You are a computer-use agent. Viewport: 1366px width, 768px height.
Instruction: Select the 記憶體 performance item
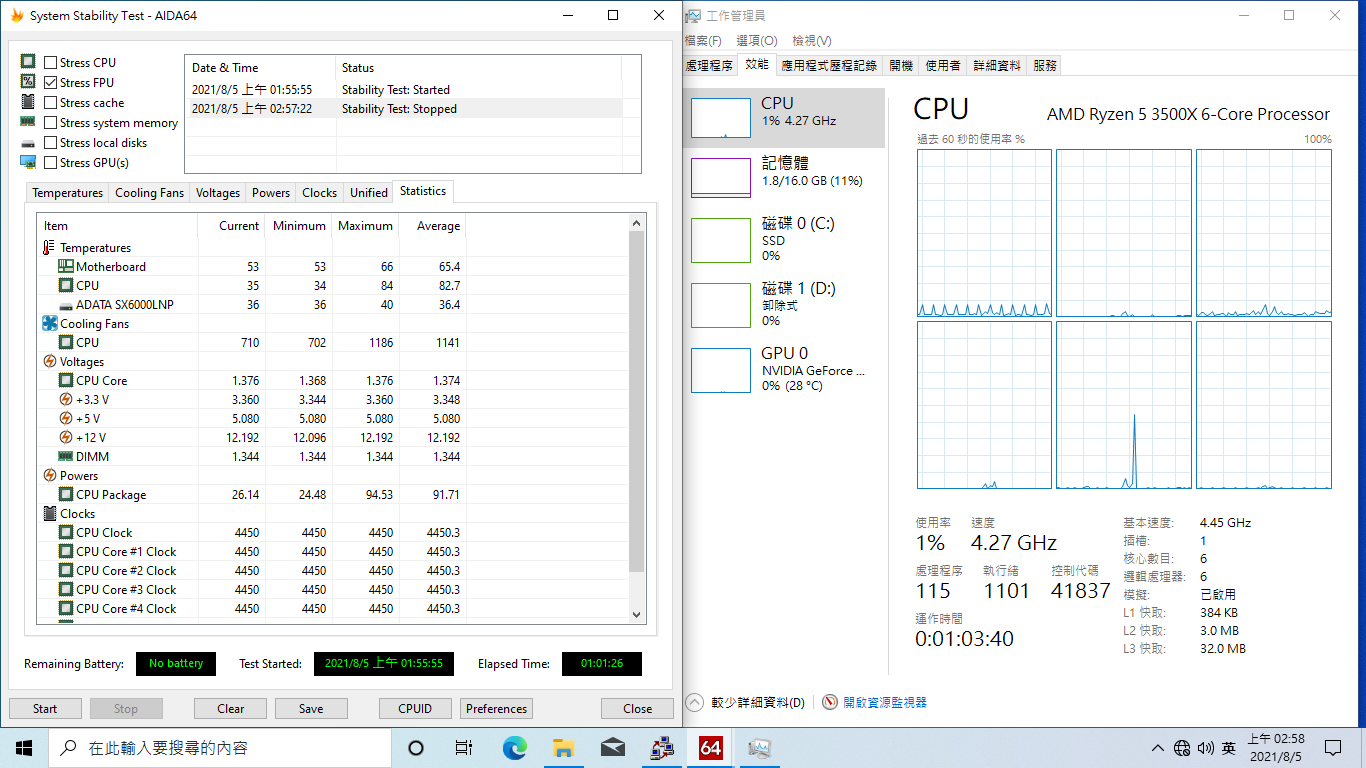point(786,176)
